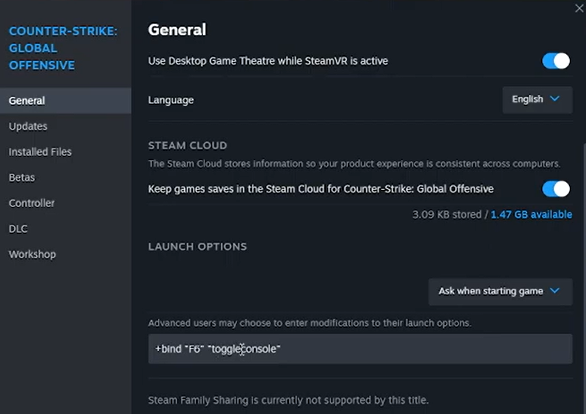
Task: Click the Steam Cloud description sentence
Action: click(x=354, y=164)
